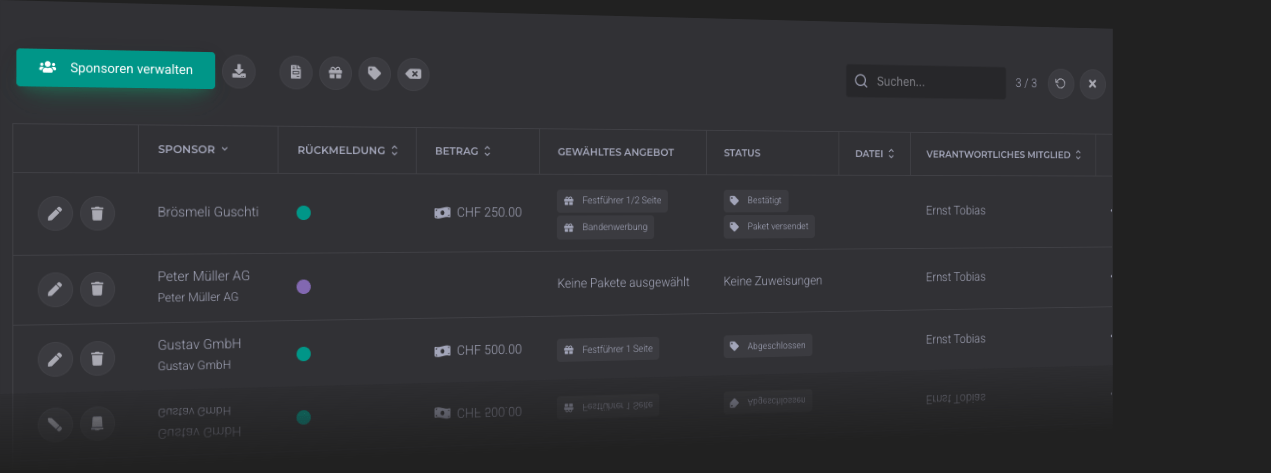Click the Paket versendet status tag
The height and width of the screenshot is (473, 1271).
(x=769, y=226)
